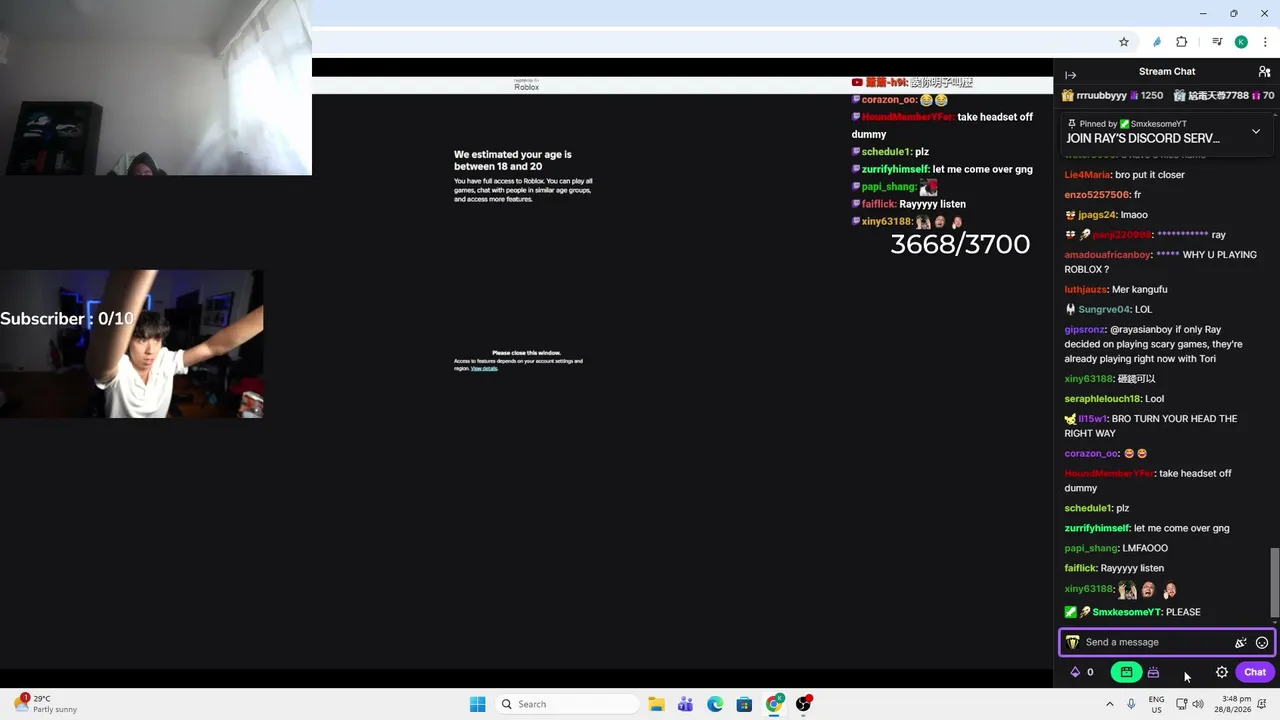The height and width of the screenshot is (720, 1280).
Task: Click the taskbar Search box
Action: (x=566, y=704)
